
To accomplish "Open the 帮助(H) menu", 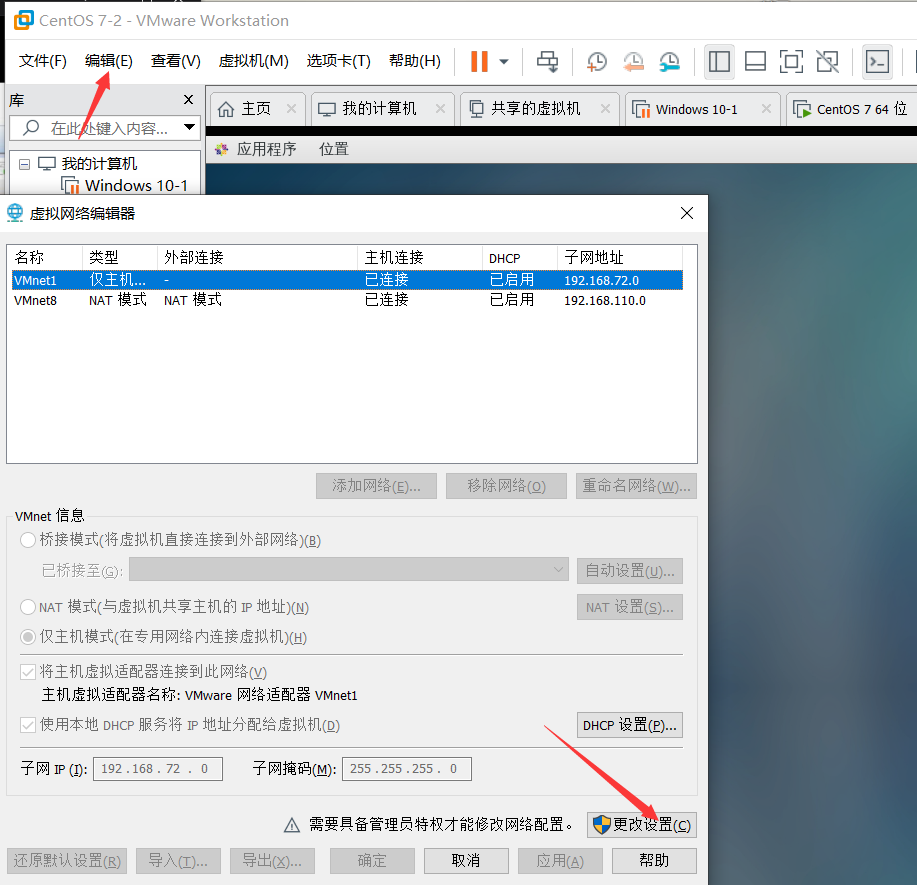I will 415,61.
